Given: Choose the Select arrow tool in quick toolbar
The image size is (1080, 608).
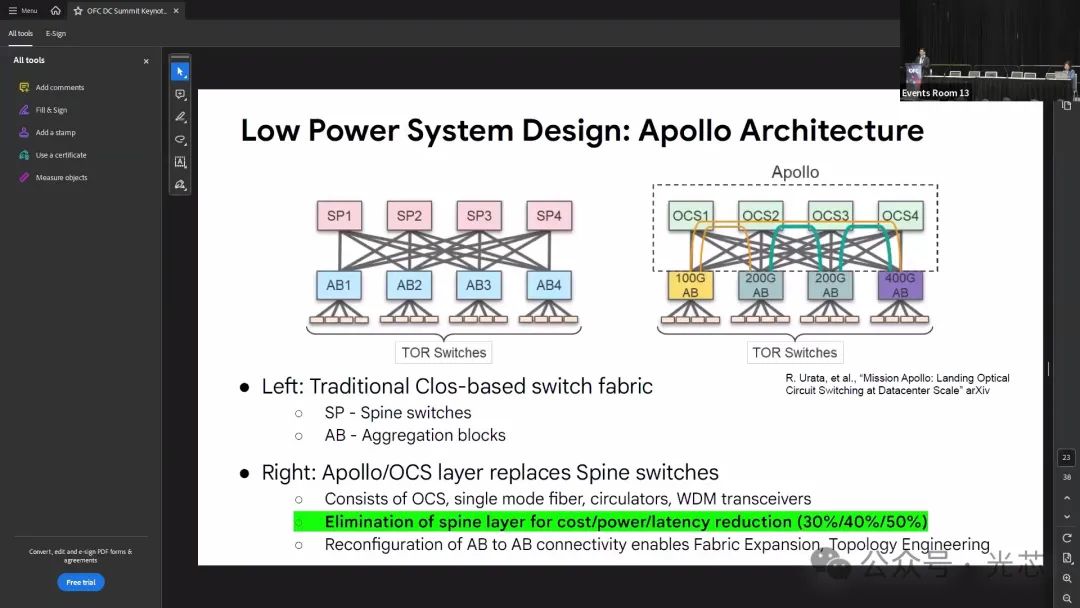Looking at the screenshot, I should coord(180,72).
